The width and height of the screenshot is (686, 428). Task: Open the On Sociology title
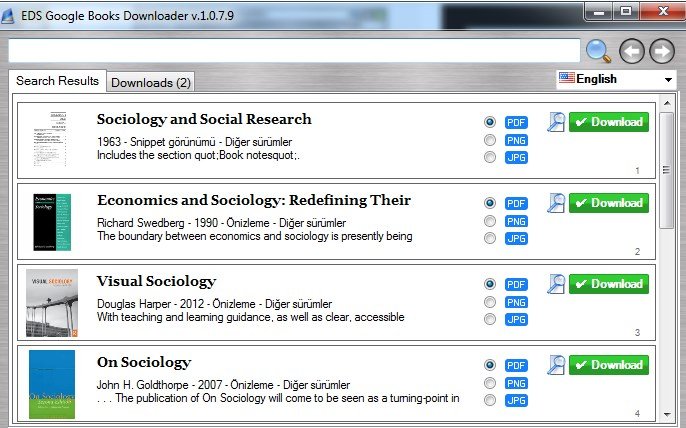(144, 362)
